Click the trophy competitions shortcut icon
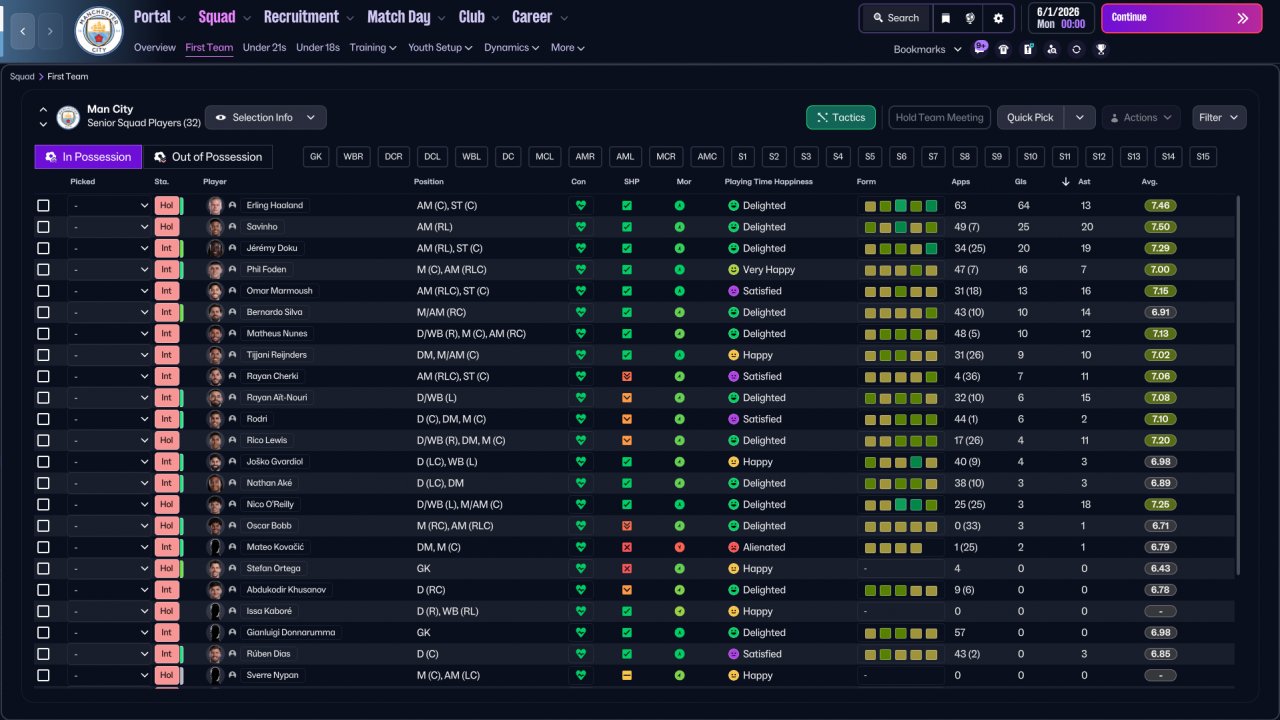Image resolution: width=1280 pixels, height=720 pixels. click(1100, 49)
